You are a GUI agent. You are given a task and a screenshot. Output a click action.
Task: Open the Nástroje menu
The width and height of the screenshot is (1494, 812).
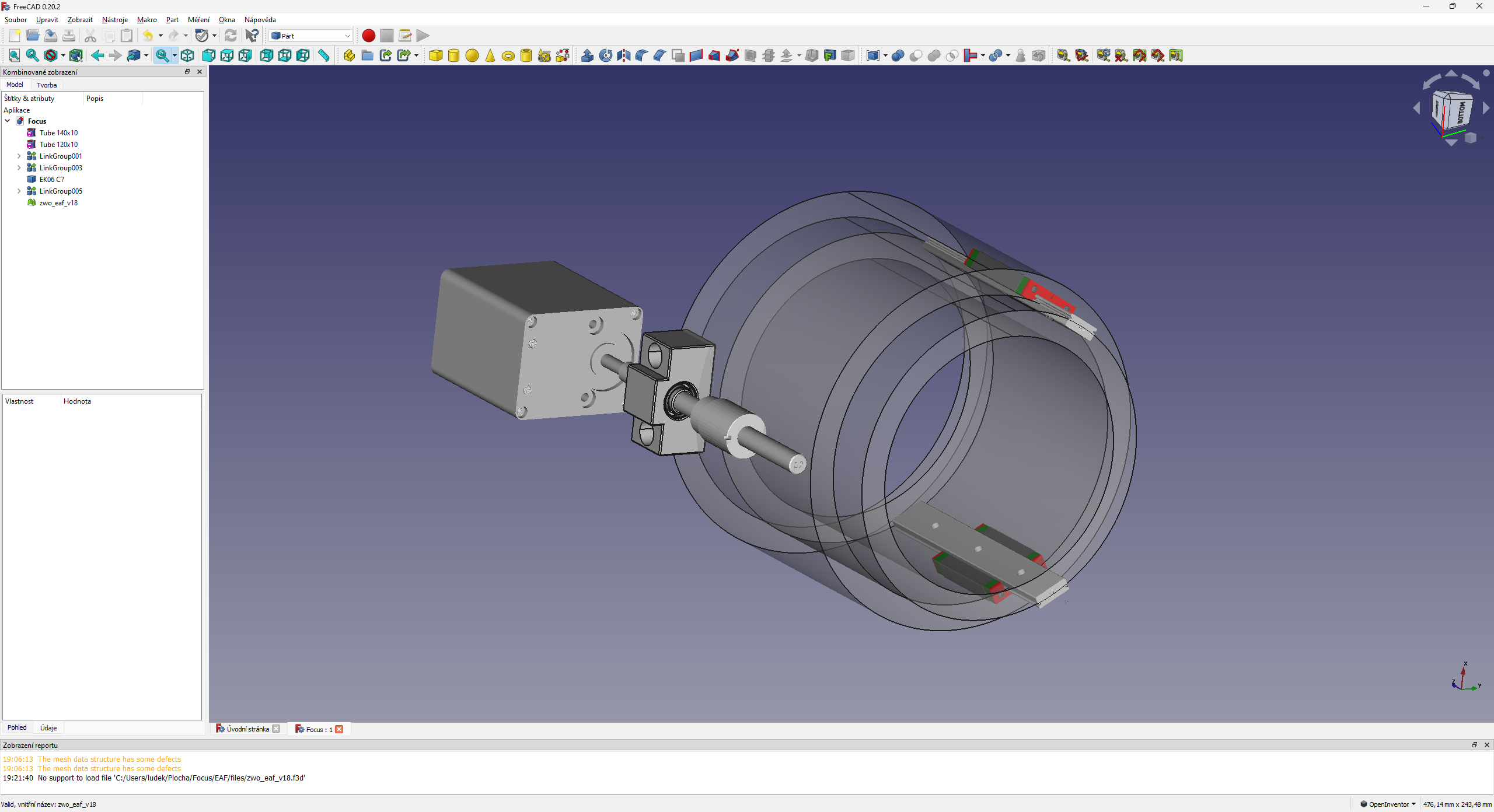pyautogui.click(x=114, y=20)
